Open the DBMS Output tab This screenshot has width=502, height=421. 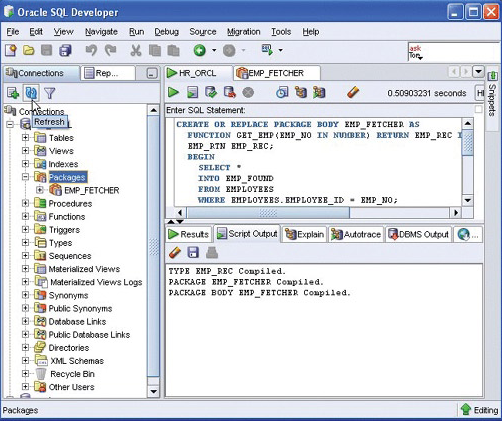pyautogui.click(x=419, y=234)
